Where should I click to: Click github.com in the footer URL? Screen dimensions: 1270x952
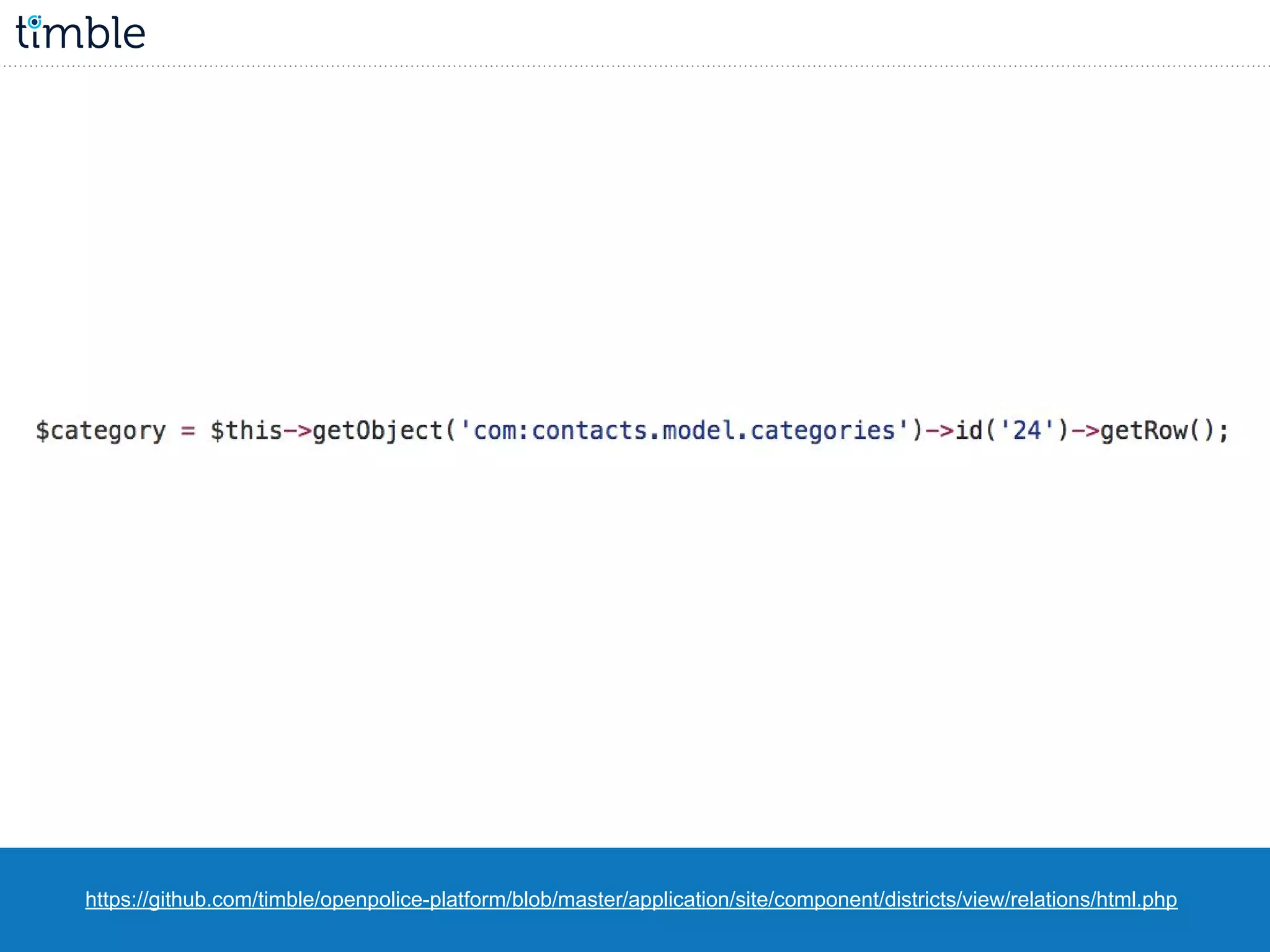coord(200,899)
